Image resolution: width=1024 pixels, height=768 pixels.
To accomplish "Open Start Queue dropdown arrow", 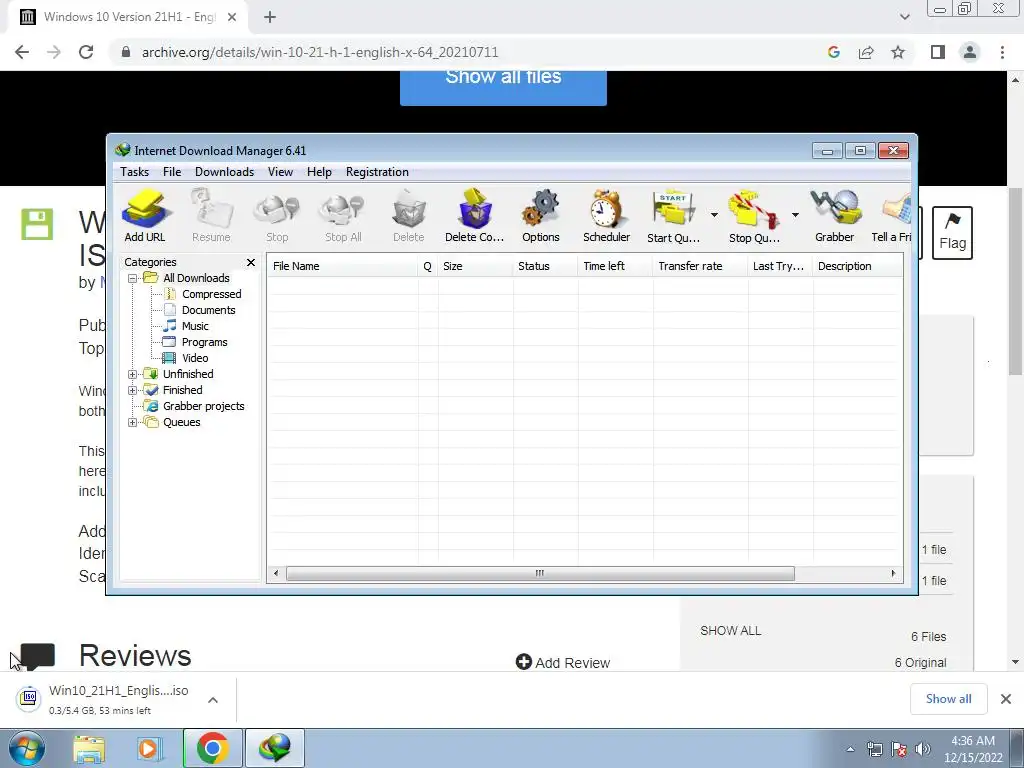I will pyautogui.click(x=714, y=215).
